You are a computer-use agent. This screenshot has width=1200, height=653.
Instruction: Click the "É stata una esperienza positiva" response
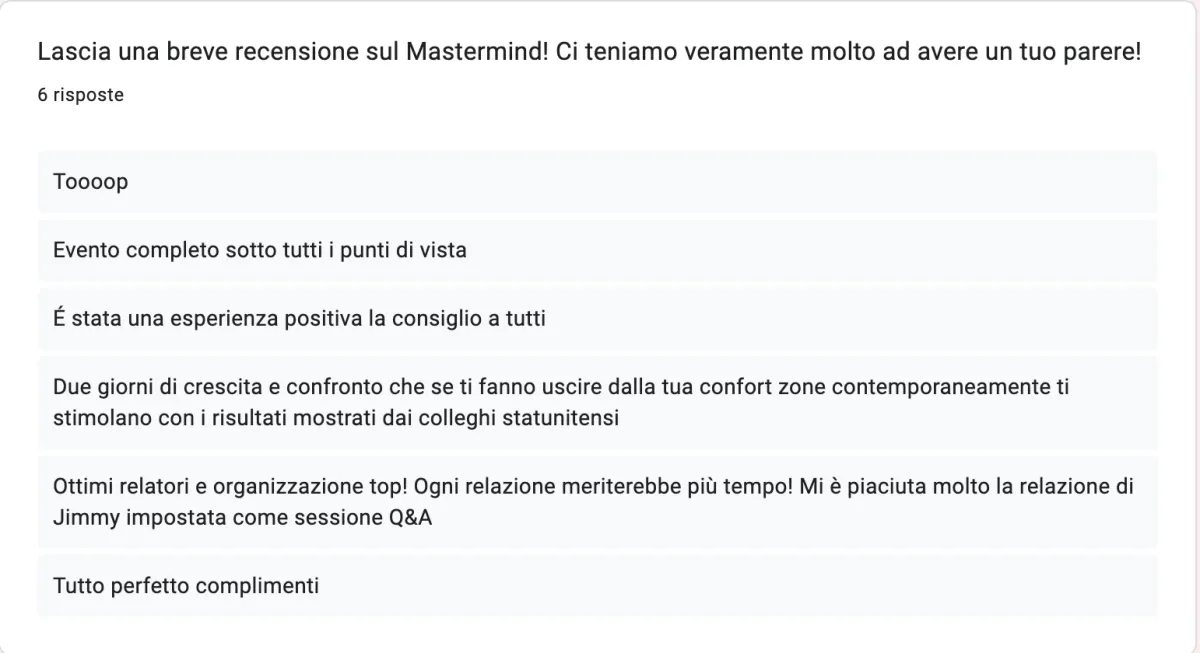(x=597, y=318)
